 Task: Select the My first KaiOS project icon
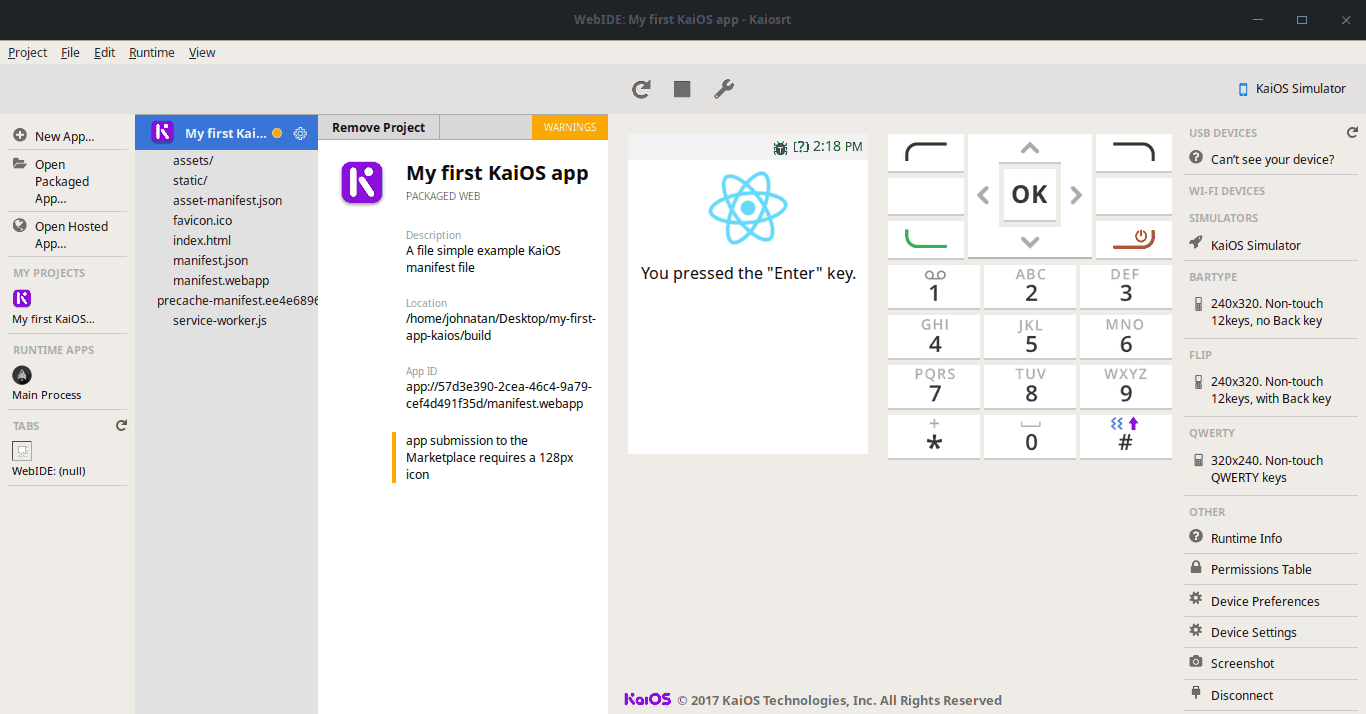pyautogui.click(x=22, y=298)
